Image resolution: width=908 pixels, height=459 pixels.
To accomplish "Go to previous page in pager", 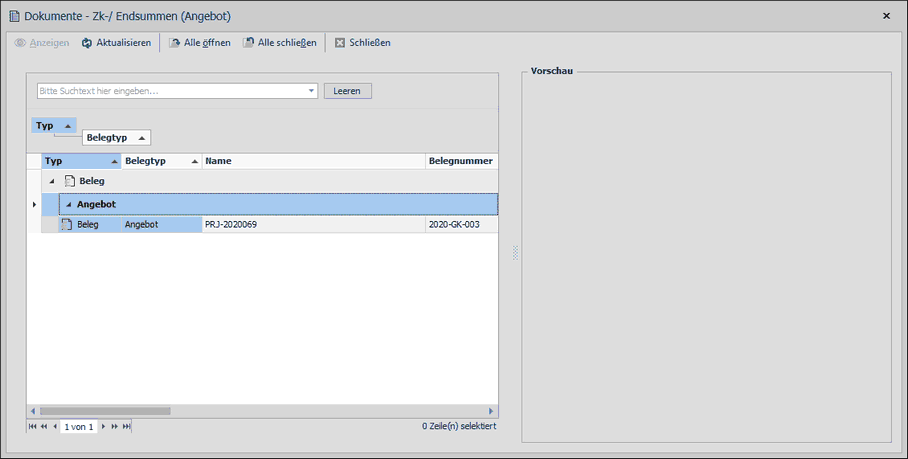I will [x=43, y=427].
